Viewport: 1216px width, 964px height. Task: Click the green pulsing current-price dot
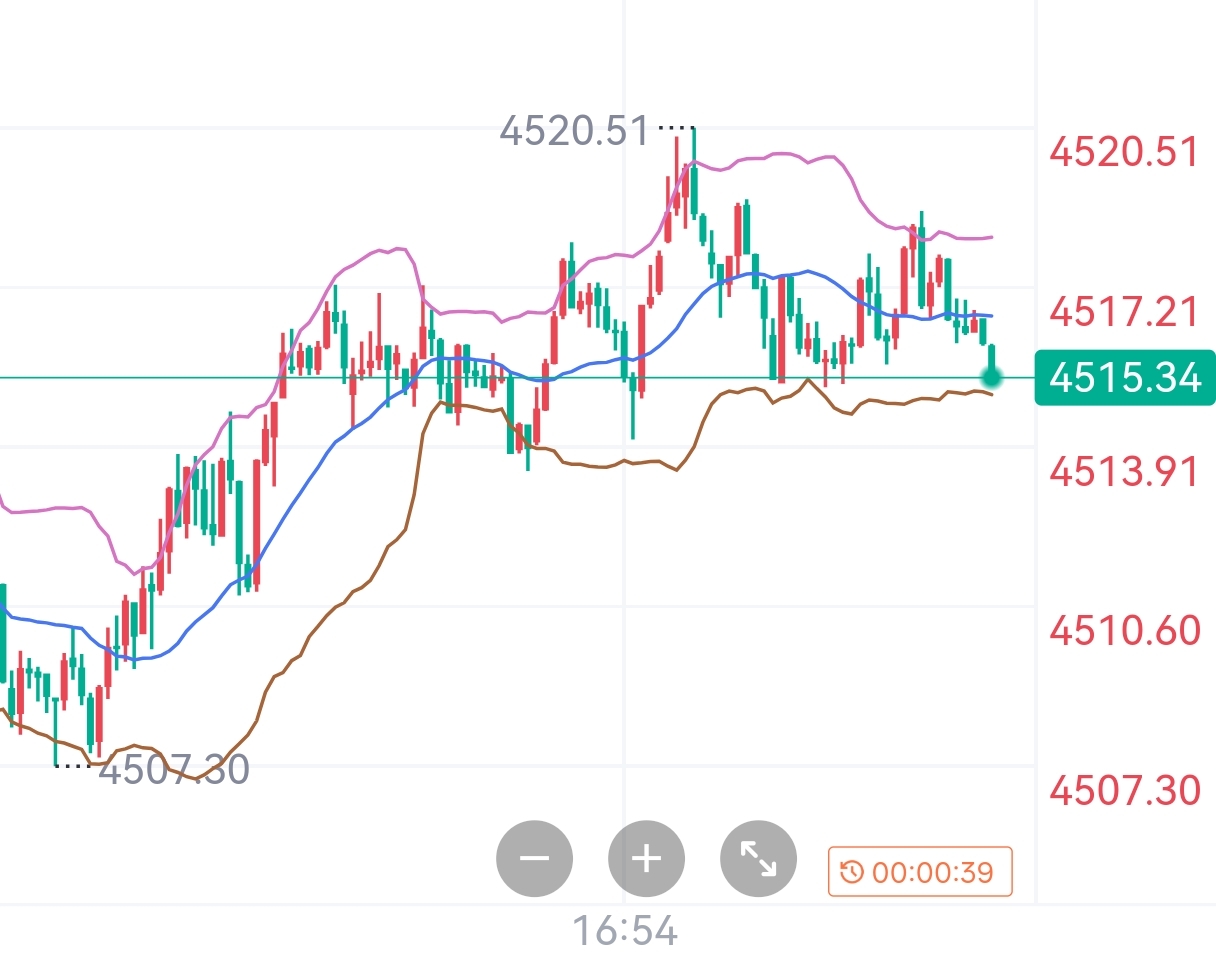click(x=992, y=377)
